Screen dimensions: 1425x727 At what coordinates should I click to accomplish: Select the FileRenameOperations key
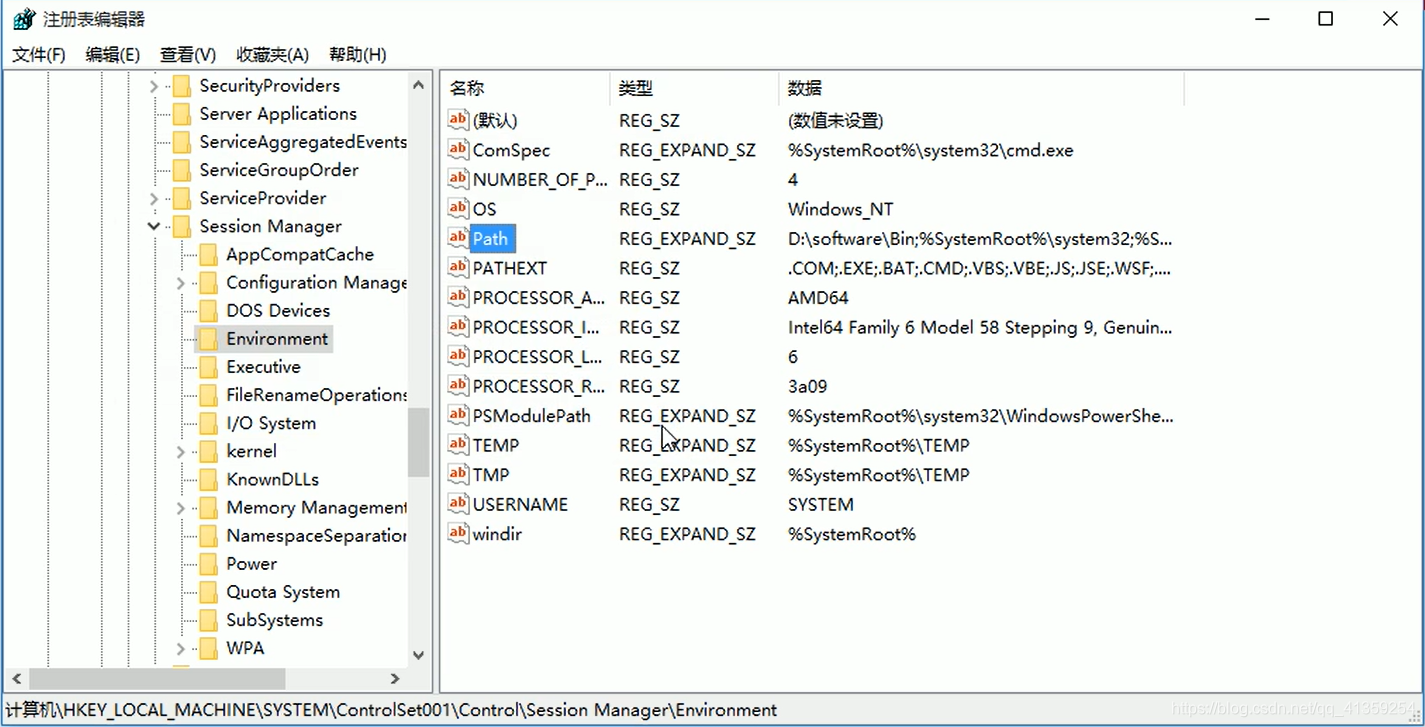coord(316,395)
